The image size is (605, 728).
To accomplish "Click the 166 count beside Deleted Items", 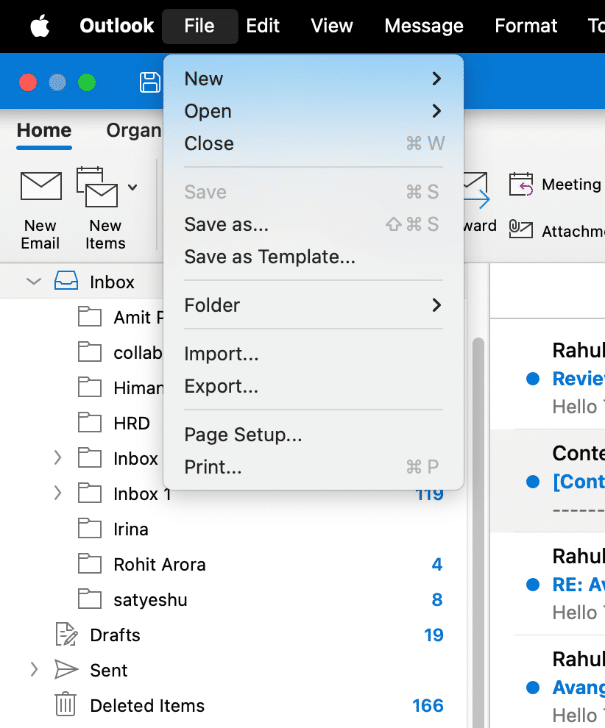I will coord(428,705).
